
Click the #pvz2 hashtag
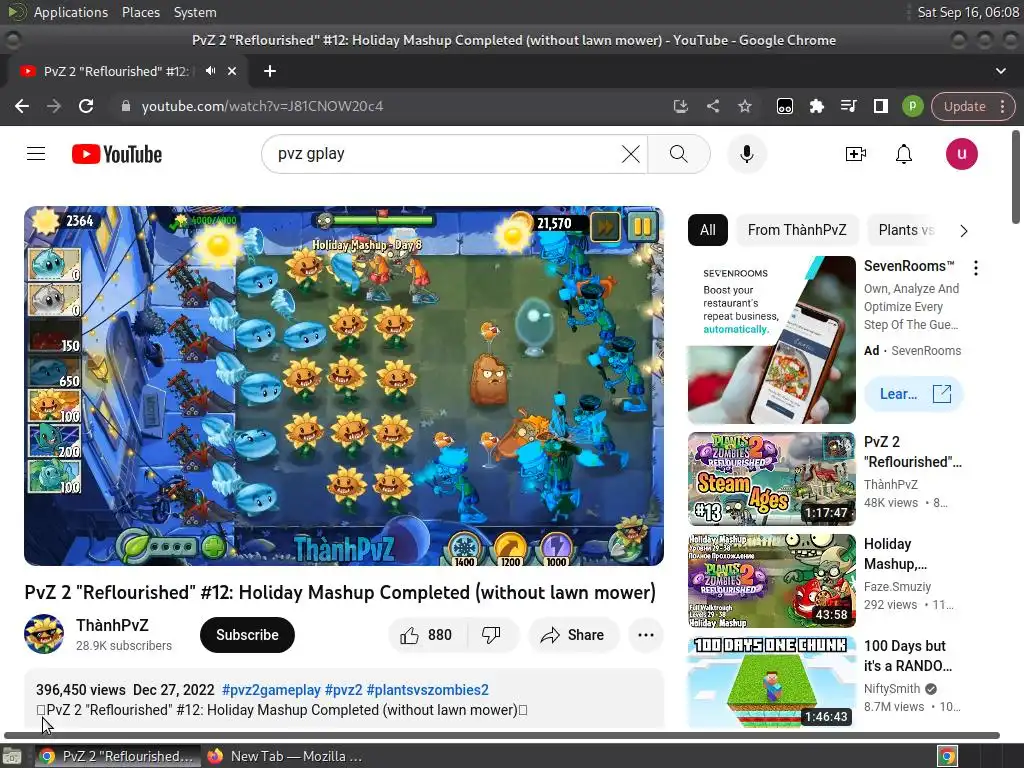[344, 690]
